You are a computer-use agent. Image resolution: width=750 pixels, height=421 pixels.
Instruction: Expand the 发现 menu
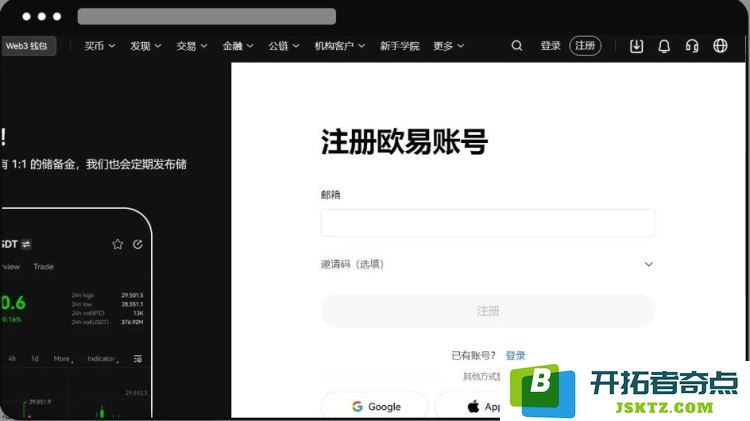tap(145, 46)
